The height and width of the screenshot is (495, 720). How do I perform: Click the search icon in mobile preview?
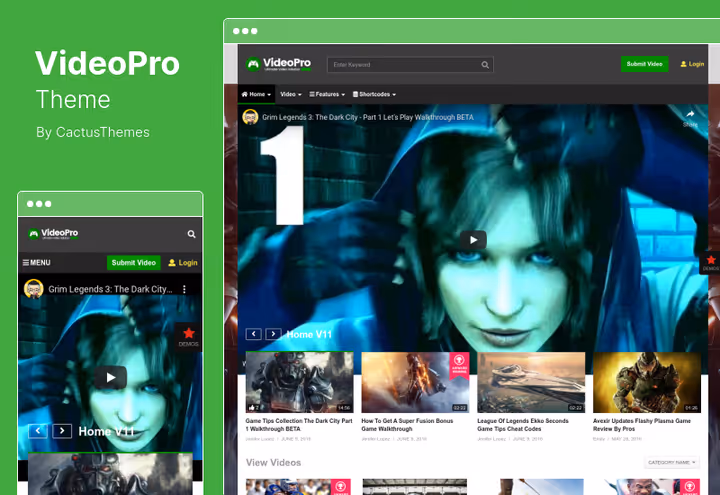(191, 234)
